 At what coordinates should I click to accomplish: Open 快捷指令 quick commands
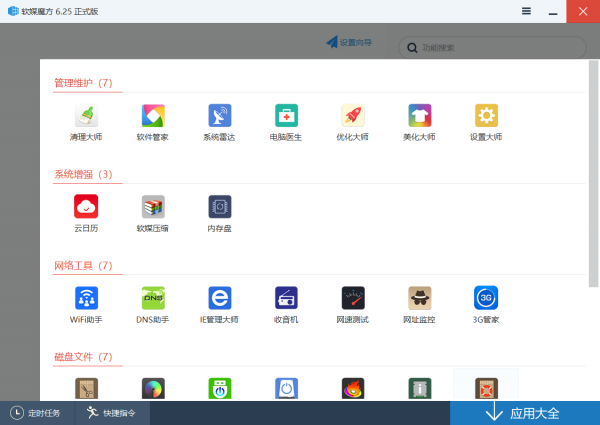click(x=111, y=413)
